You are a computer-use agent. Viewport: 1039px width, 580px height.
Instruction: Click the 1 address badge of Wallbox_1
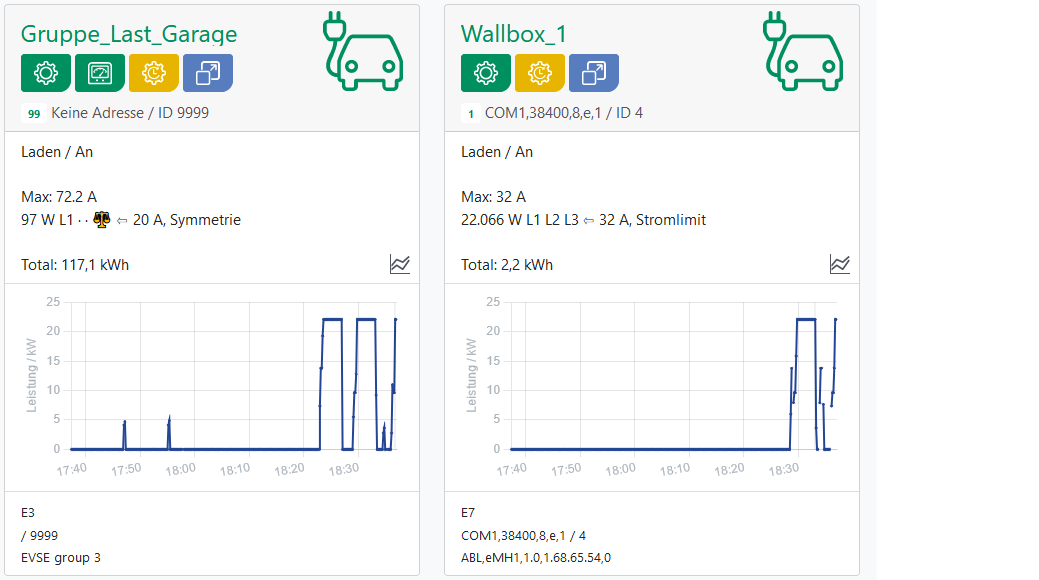tap(471, 114)
